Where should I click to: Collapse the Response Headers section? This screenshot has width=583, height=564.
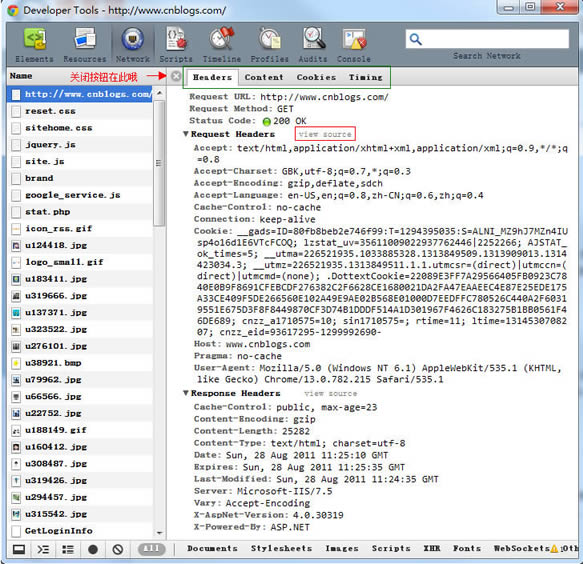[186, 393]
